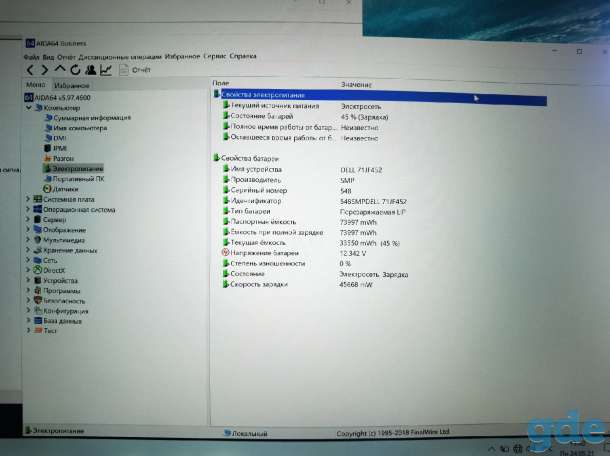The width and height of the screenshot is (610, 456).
Task: Expand the Мультимедиа node
Action: (x=28, y=240)
